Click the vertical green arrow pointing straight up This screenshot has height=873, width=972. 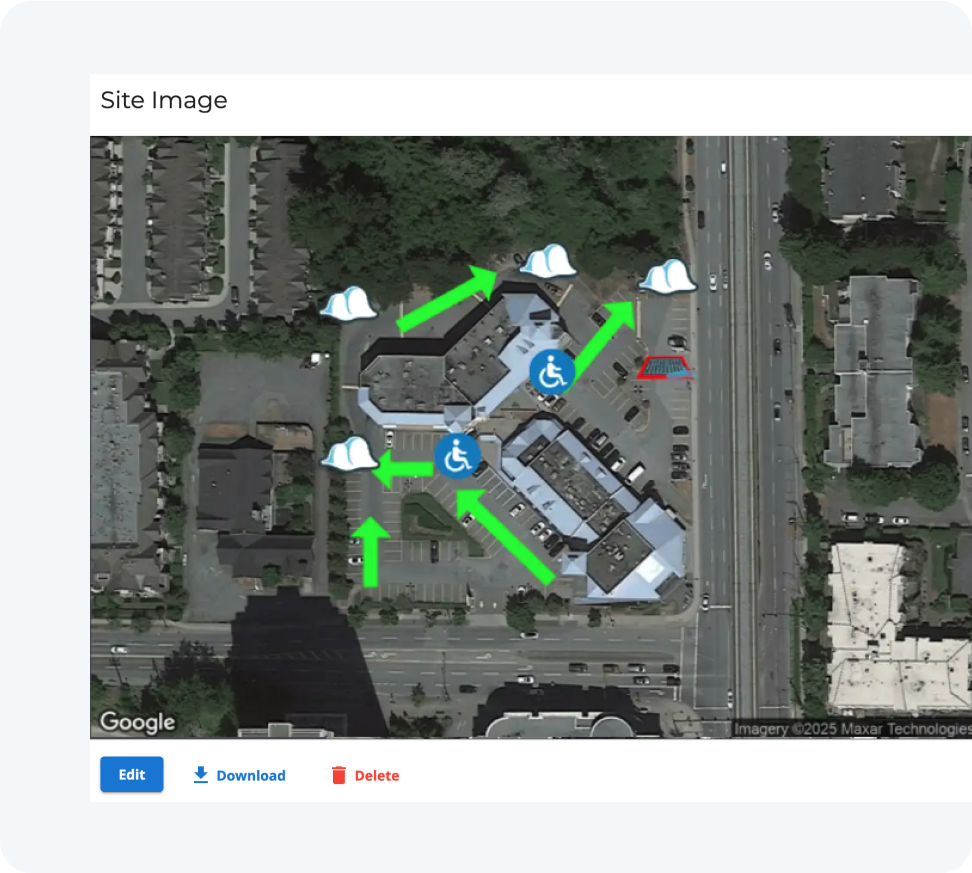click(x=370, y=552)
